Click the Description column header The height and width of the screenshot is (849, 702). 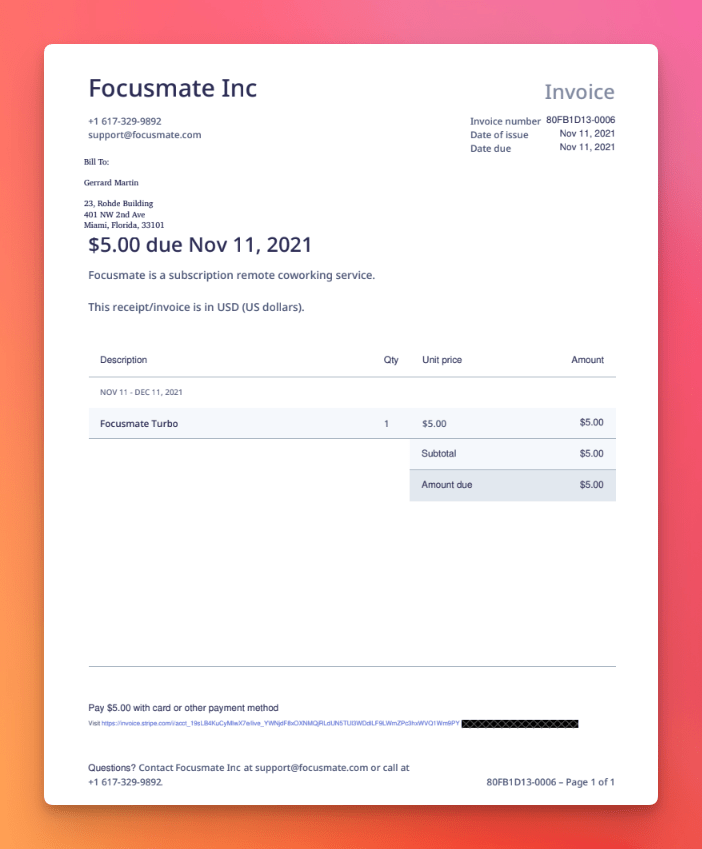pyautogui.click(x=124, y=360)
